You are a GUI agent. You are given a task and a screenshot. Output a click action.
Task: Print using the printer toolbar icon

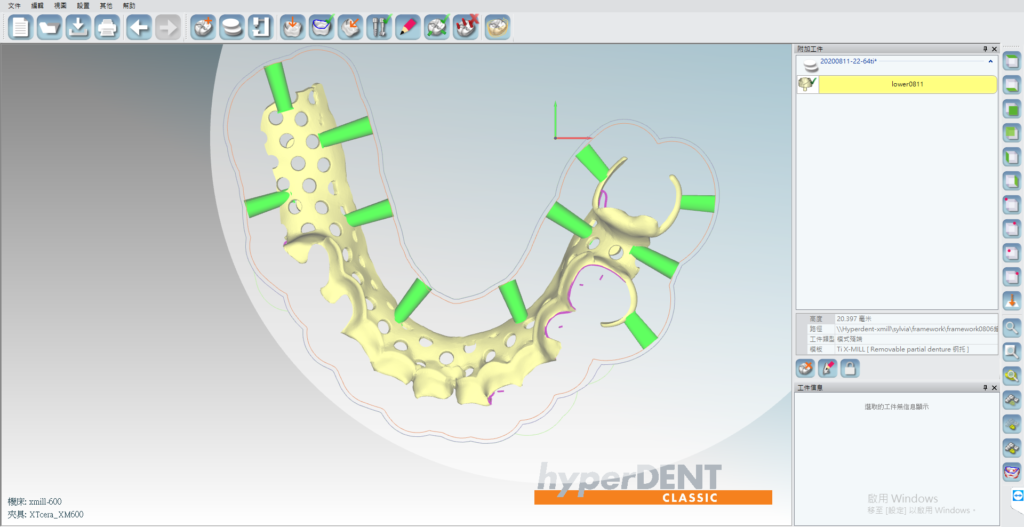(106, 27)
